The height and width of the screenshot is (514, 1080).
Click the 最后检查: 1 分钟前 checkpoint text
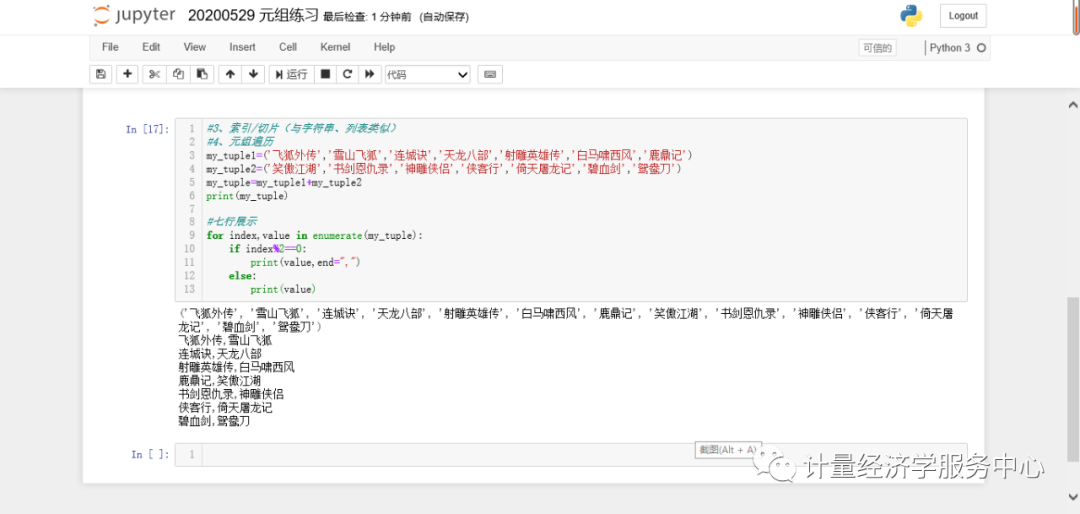tap(368, 17)
